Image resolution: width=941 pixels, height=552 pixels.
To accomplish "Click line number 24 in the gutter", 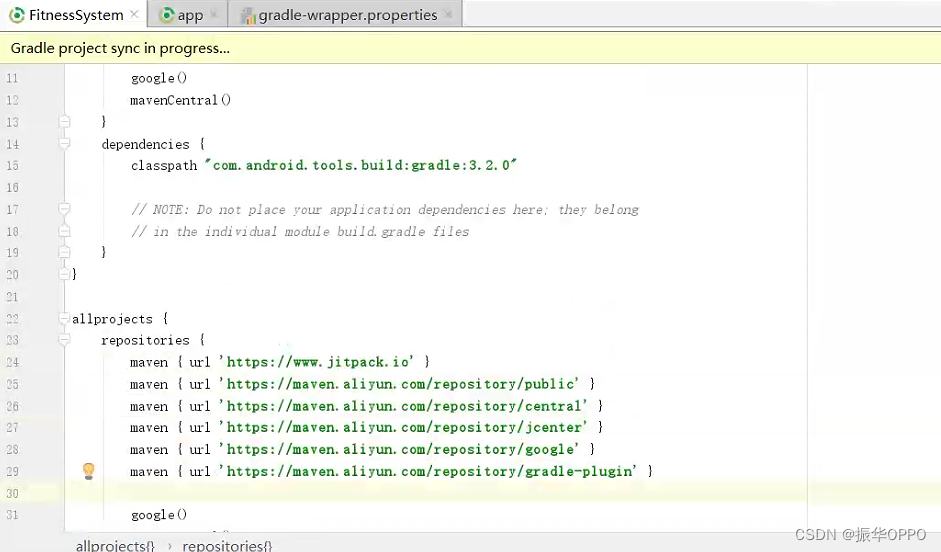I will point(12,362).
